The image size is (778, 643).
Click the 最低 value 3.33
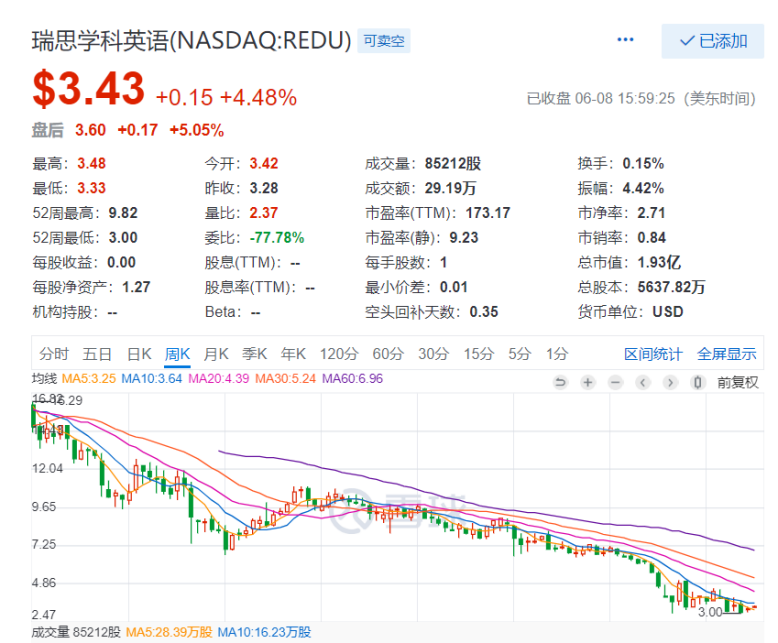pos(91,188)
